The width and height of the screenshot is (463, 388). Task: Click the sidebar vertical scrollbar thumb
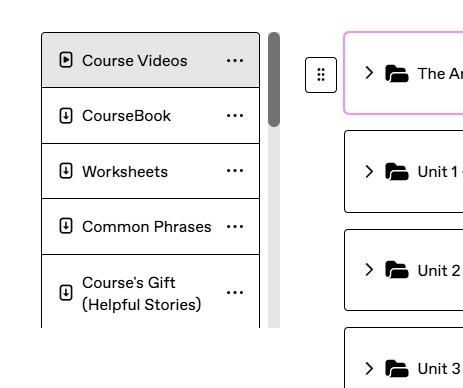pos(274,79)
